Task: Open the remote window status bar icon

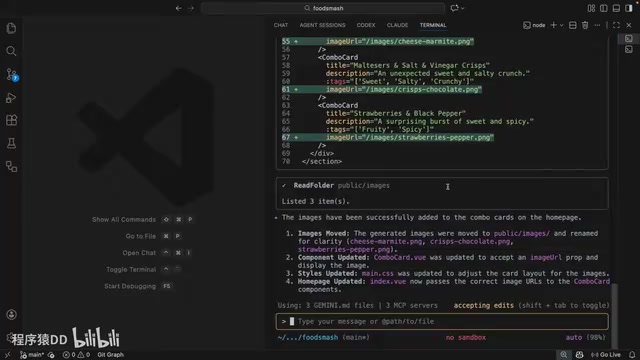Action: tap(7, 355)
